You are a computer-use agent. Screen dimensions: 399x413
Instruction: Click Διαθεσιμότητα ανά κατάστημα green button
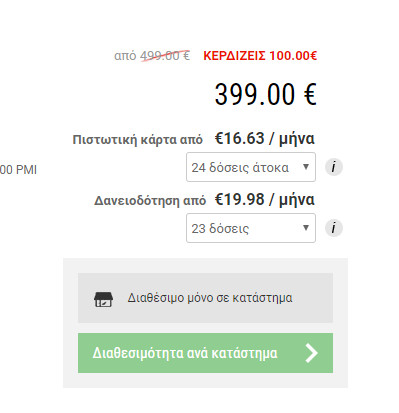click(205, 353)
